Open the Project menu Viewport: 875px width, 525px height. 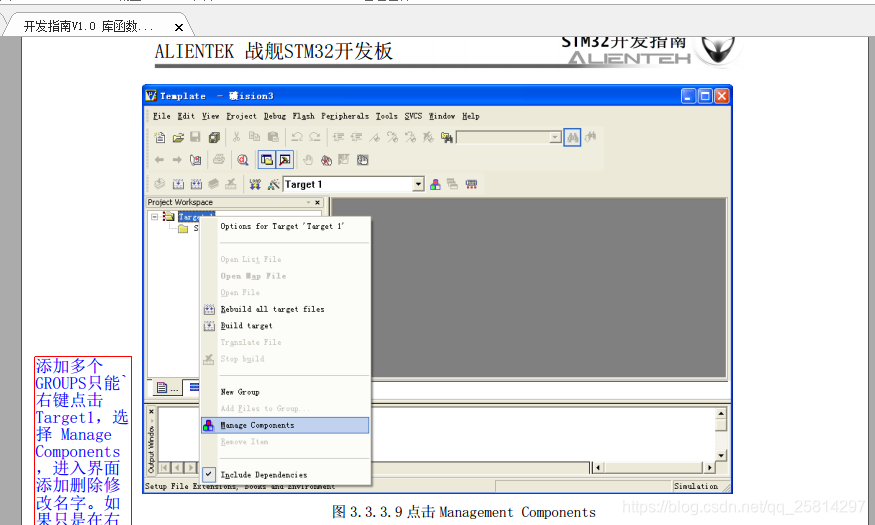(241, 116)
